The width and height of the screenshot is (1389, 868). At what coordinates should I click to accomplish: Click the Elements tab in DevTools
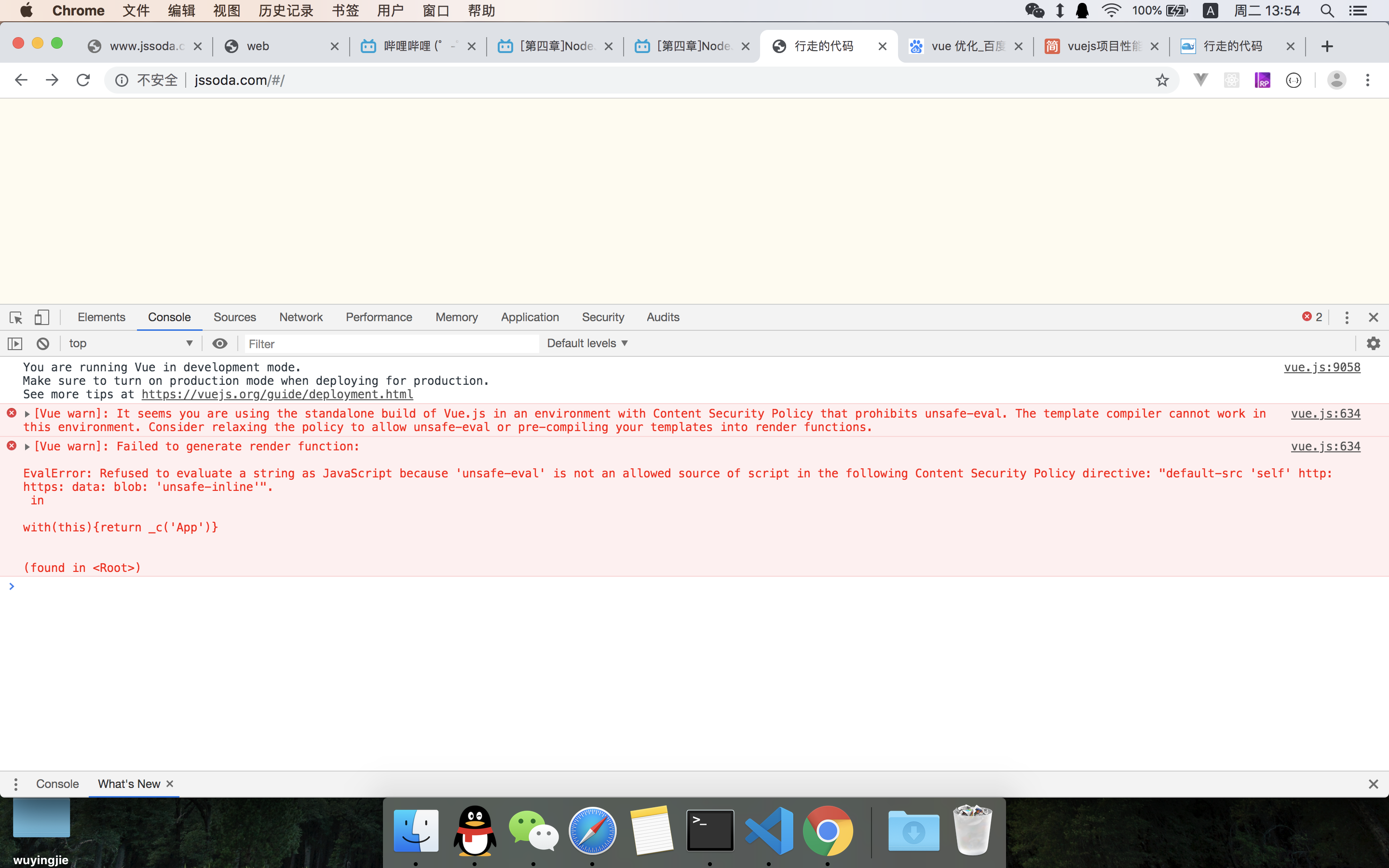pos(101,317)
